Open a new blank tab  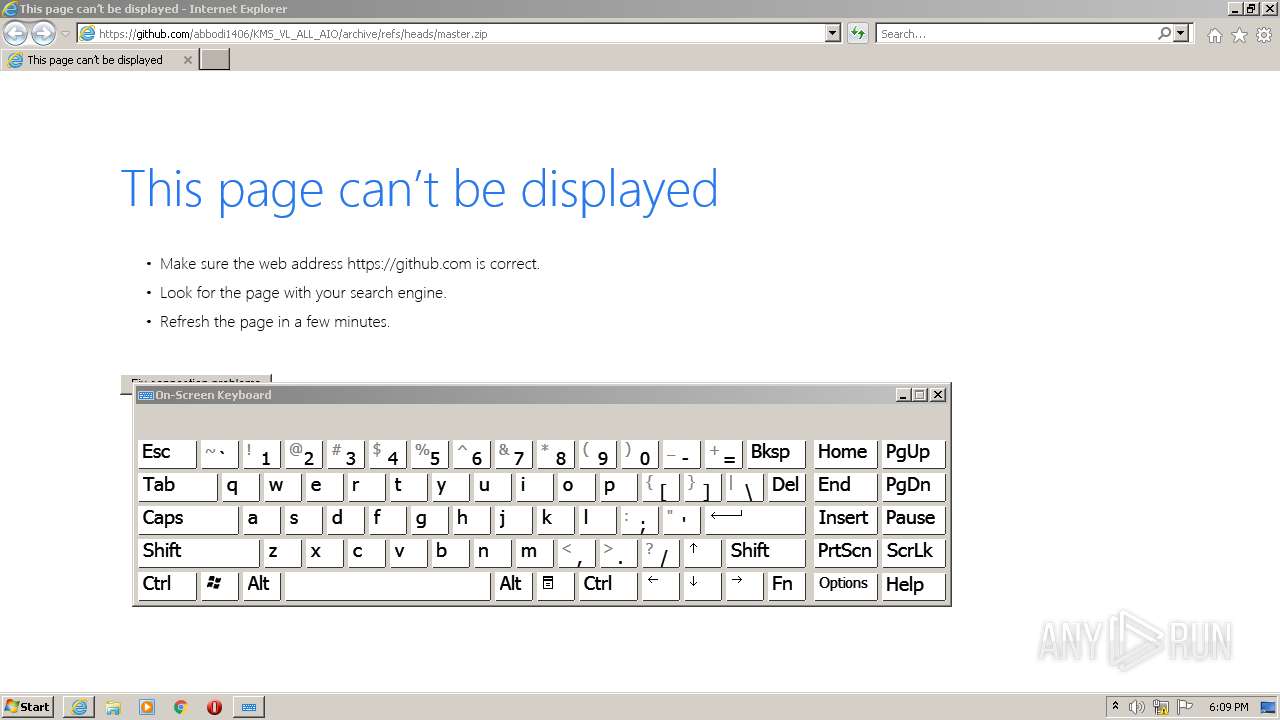coord(215,60)
